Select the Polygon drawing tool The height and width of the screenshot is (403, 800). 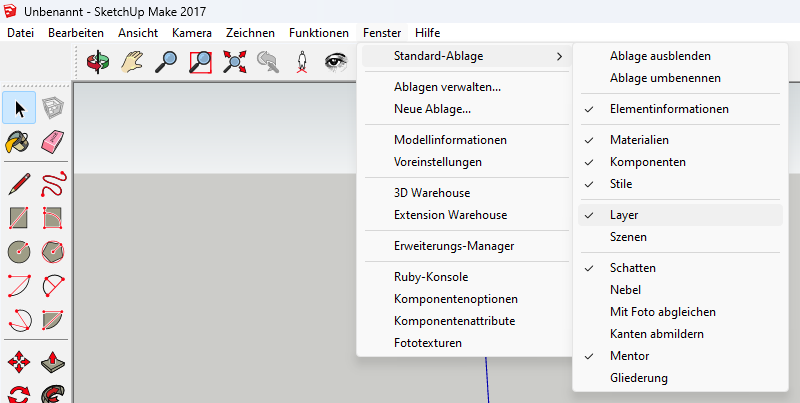53,251
